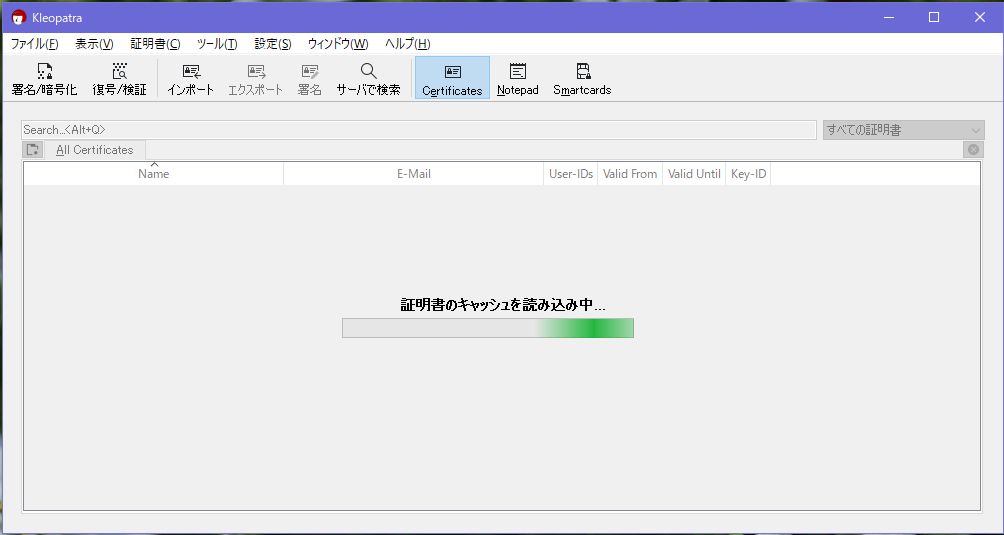Open the 復号/検証 decrypt/verify tool
The height and width of the screenshot is (535, 1004).
pos(119,78)
